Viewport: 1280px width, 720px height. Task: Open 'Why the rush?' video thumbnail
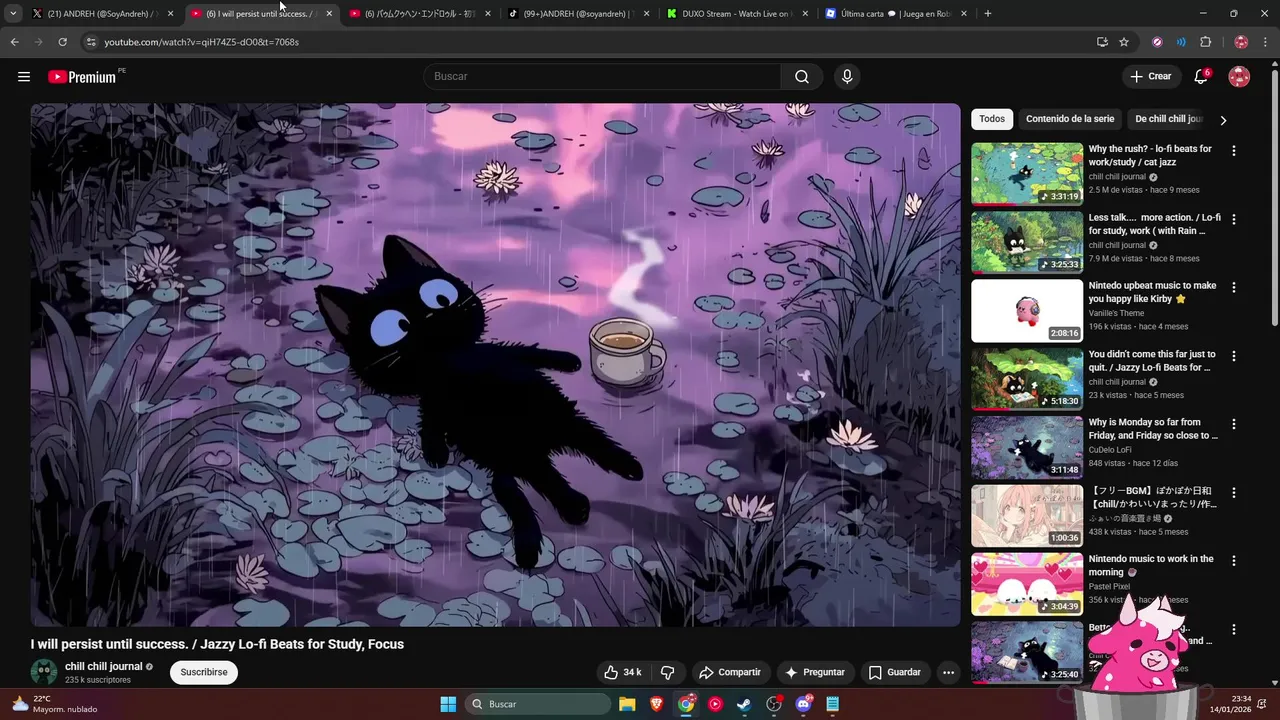point(1027,174)
